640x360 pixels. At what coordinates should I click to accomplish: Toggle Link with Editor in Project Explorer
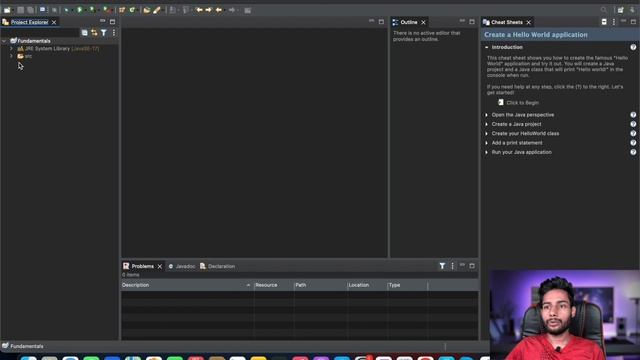[x=94, y=33]
